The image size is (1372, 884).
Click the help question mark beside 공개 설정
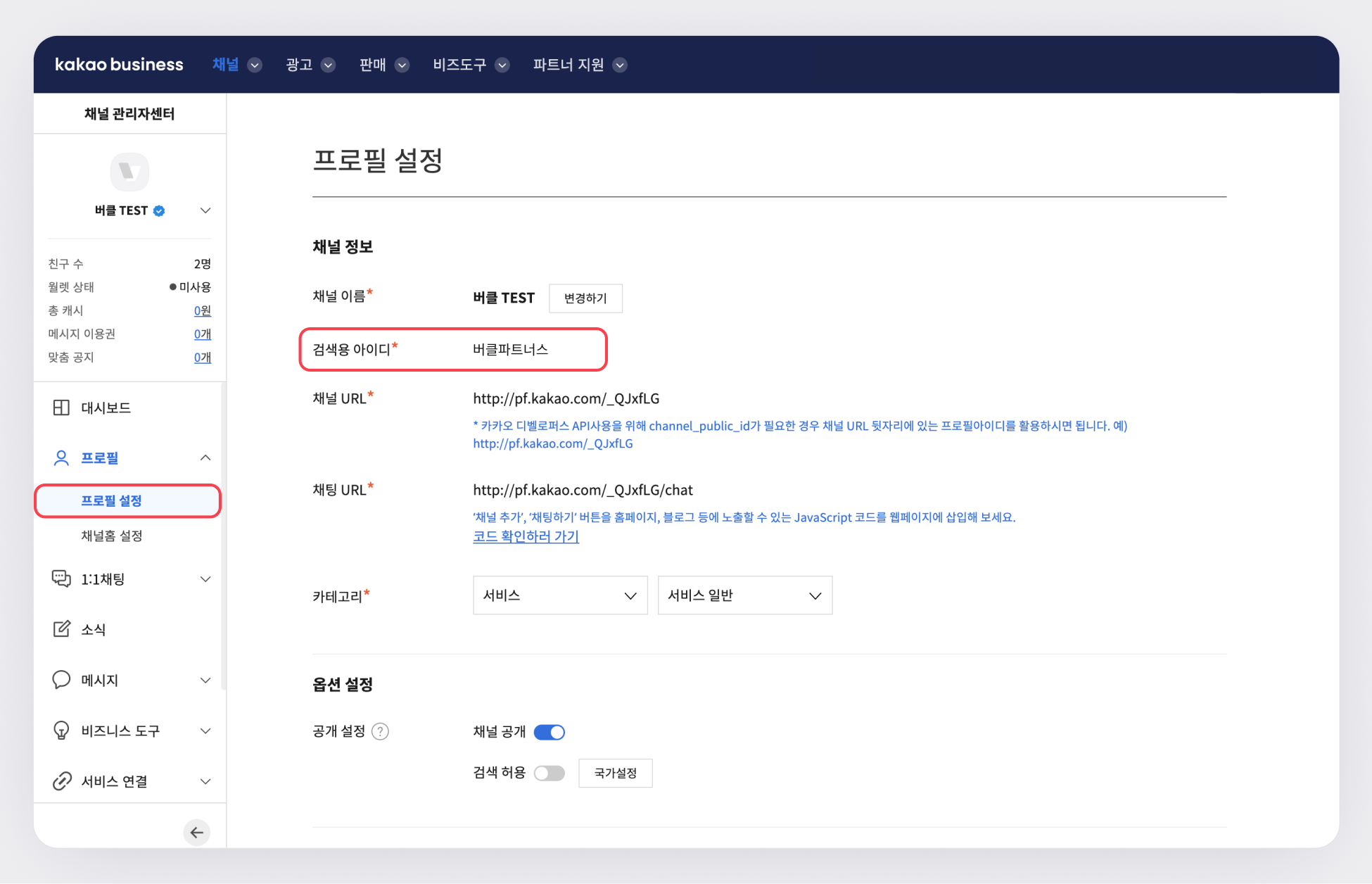click(380, 732)
